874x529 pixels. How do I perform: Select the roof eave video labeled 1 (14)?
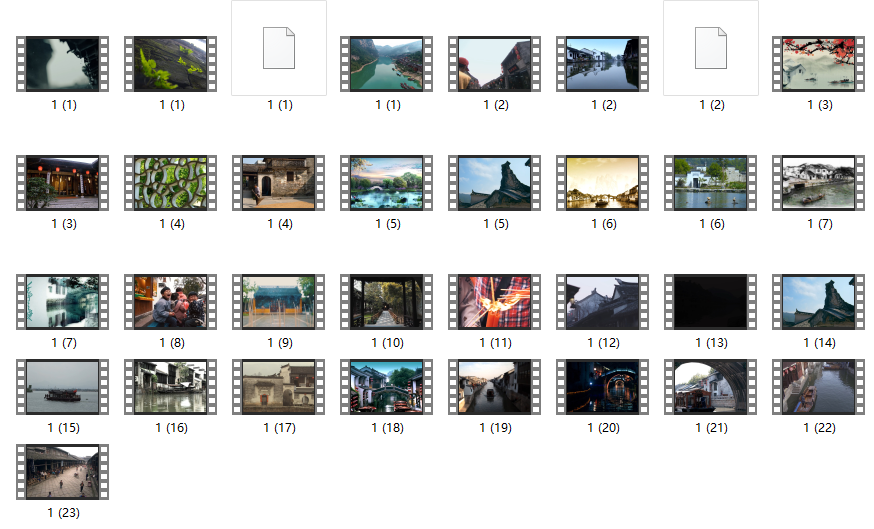coord(818,302)
